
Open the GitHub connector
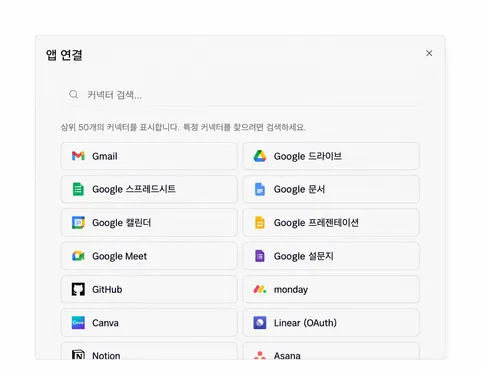click(x=149, y=289)
